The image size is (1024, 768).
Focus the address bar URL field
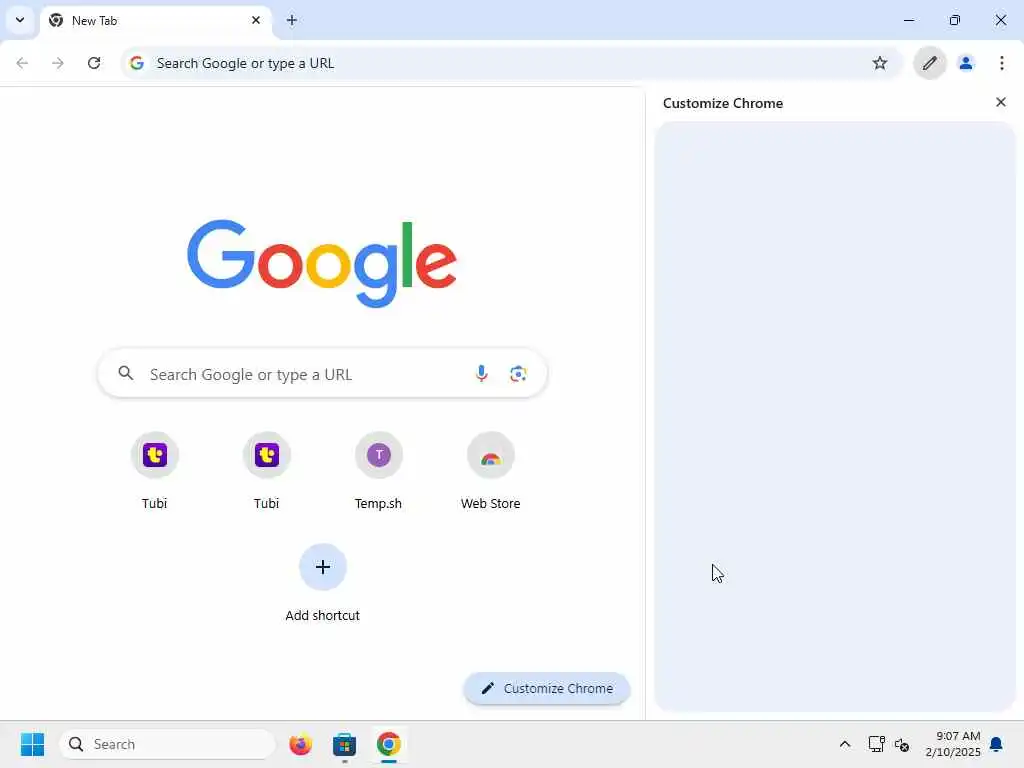click(509, 63)
